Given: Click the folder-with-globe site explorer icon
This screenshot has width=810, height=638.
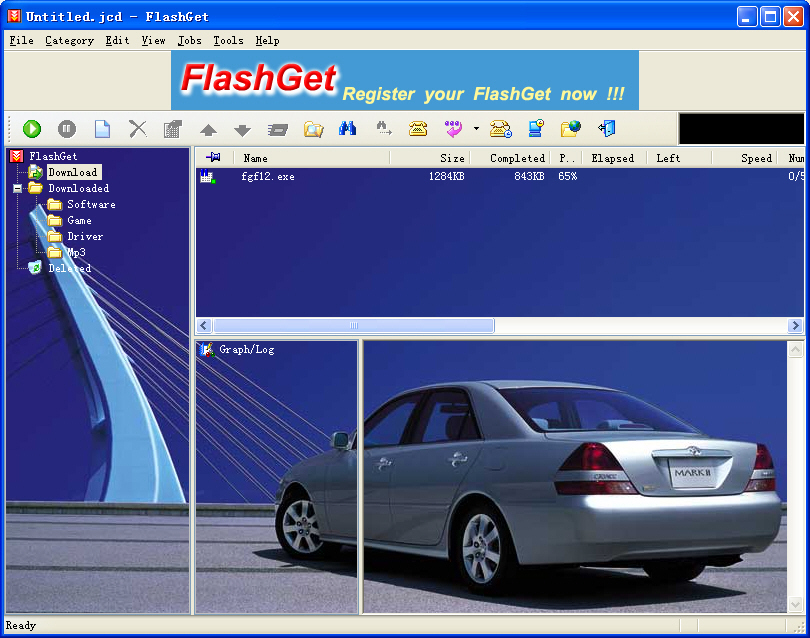Looking at the screenshot, I should coord(571,128).
